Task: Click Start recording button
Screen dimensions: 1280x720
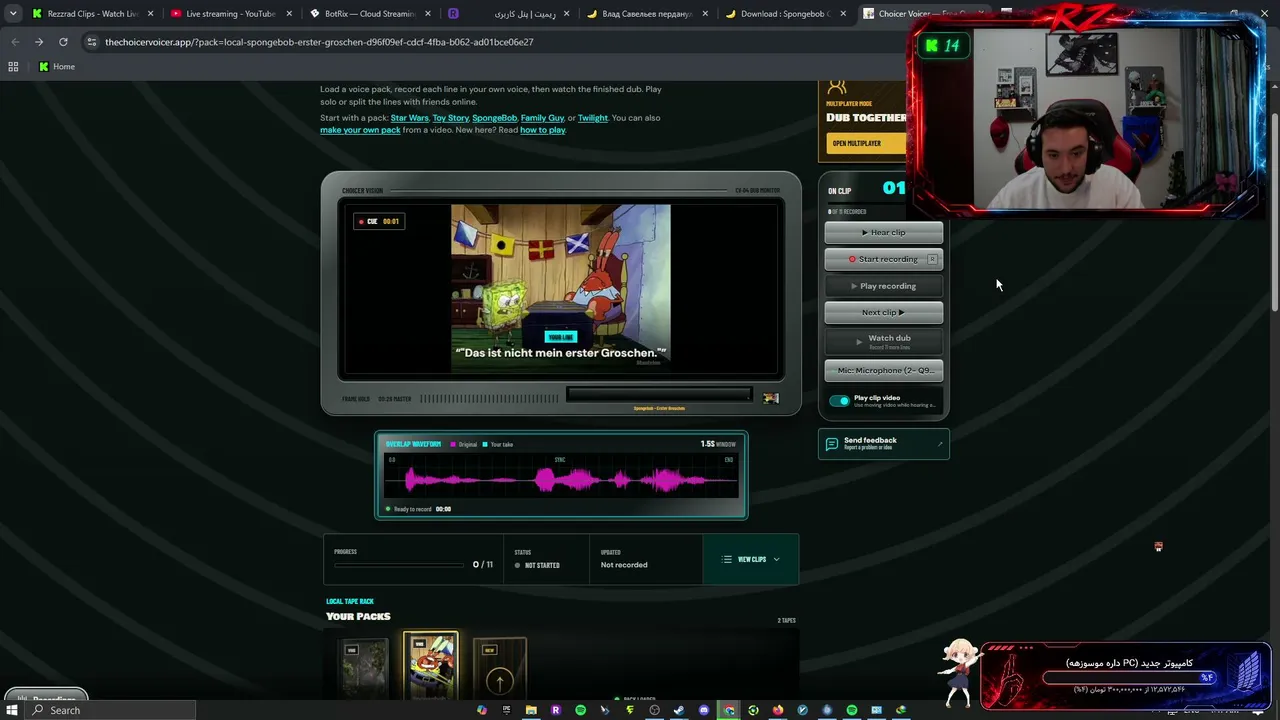Action: [x=884, y=260]
